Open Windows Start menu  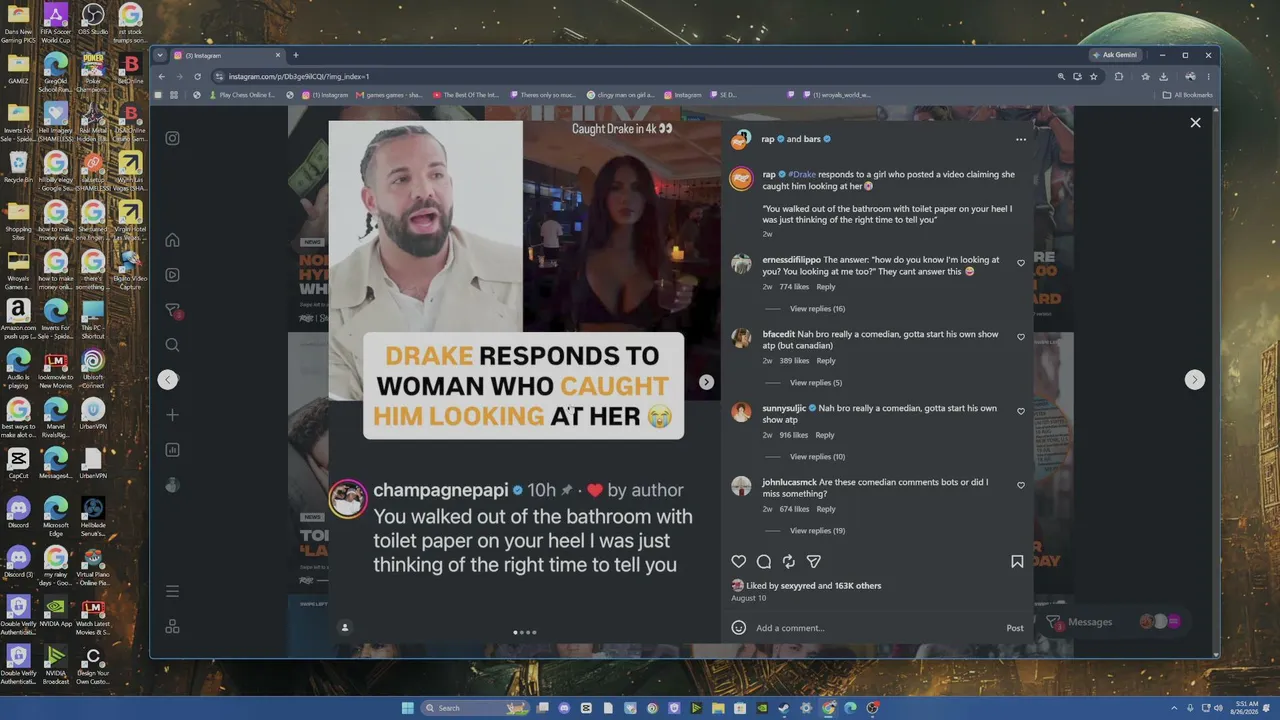(x=408, y=708)
